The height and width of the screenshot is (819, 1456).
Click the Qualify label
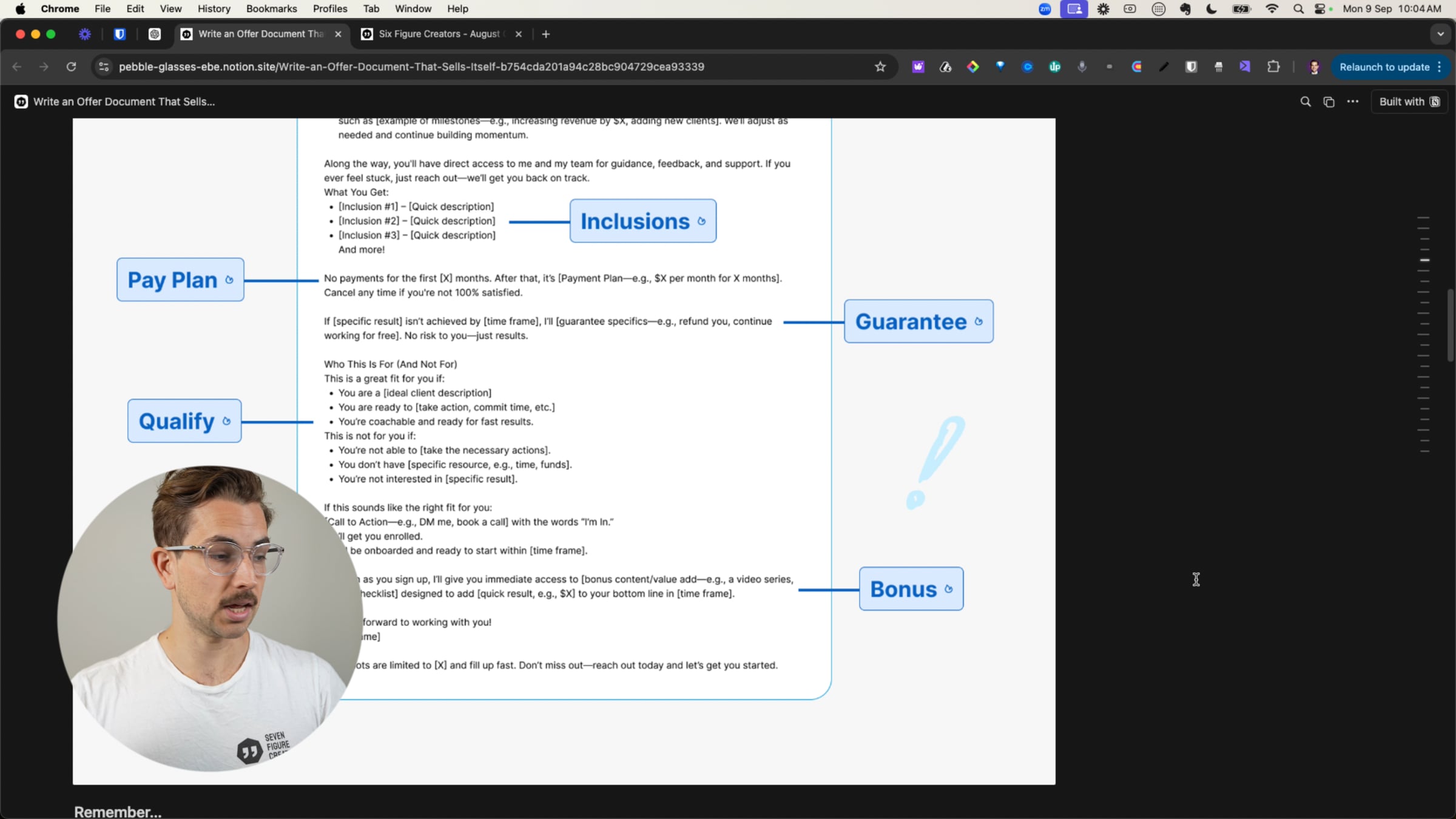184,420
